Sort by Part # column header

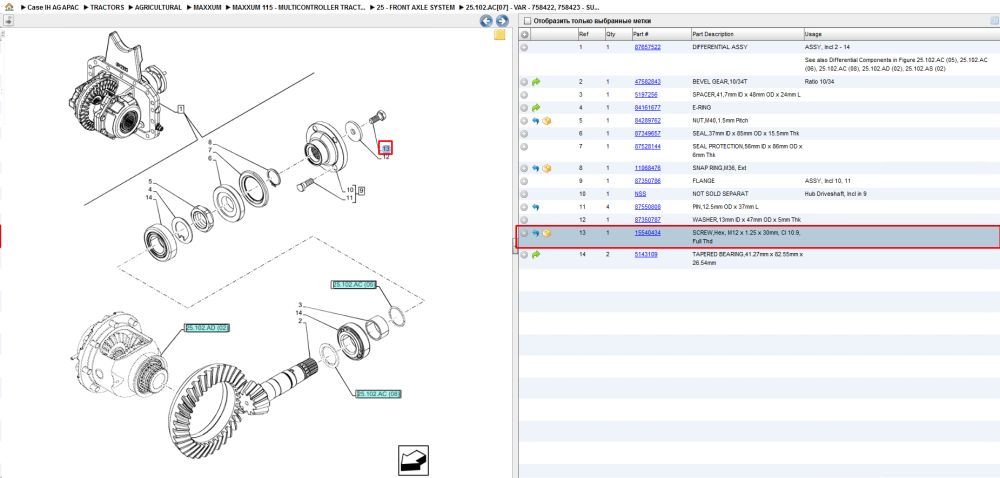click(x=660, y=34)
